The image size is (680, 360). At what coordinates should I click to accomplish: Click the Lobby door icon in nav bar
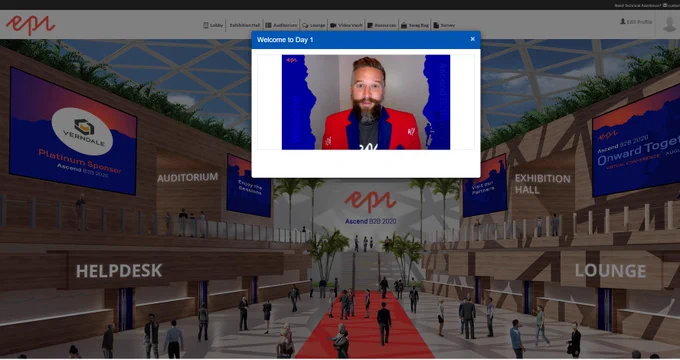[x=206, y=25]
